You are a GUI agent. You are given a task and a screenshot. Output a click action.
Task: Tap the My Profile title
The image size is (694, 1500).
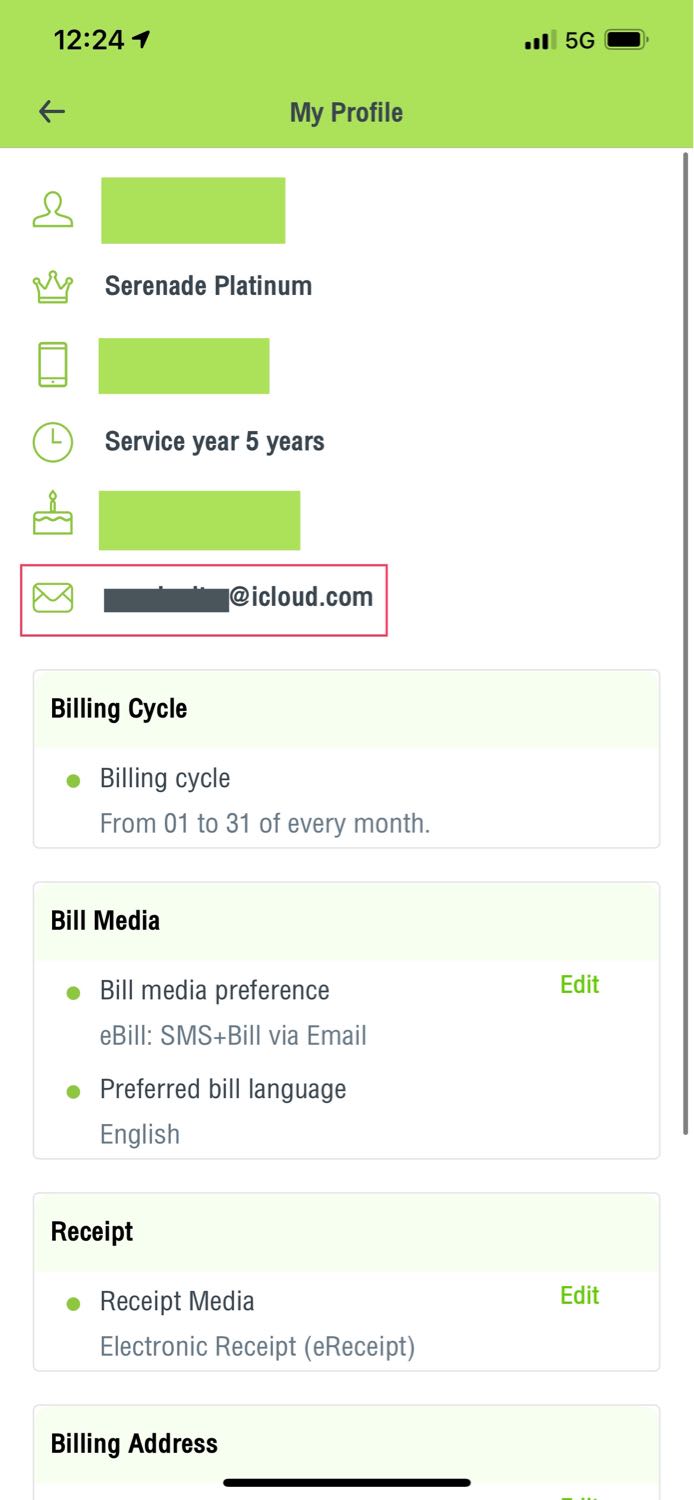click(x=346, y=112)
